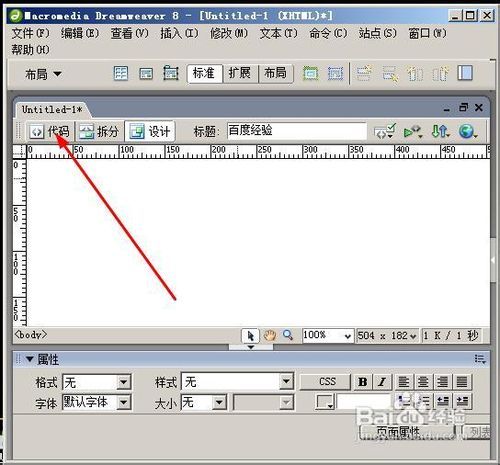
Task: Select the Draw Layout Table icon
Action: click(x=310, y=73)
